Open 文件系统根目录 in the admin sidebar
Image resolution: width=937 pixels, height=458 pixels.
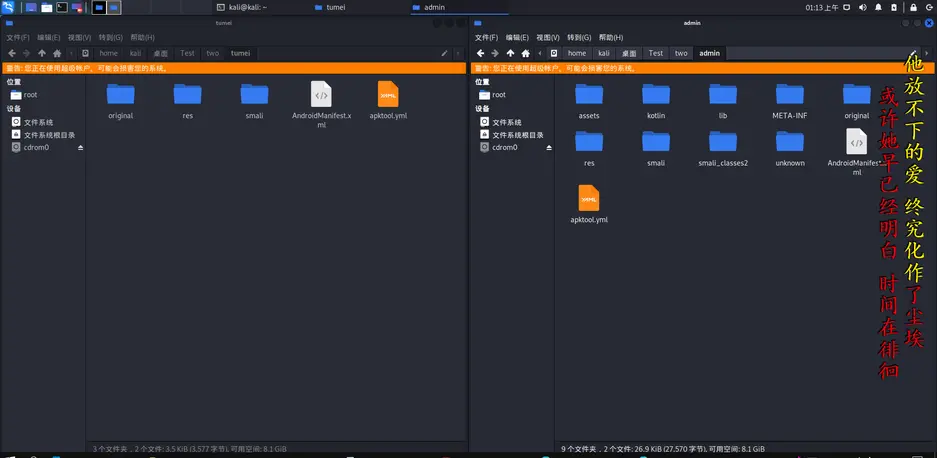pyautogui.click(x=512, y=135)
